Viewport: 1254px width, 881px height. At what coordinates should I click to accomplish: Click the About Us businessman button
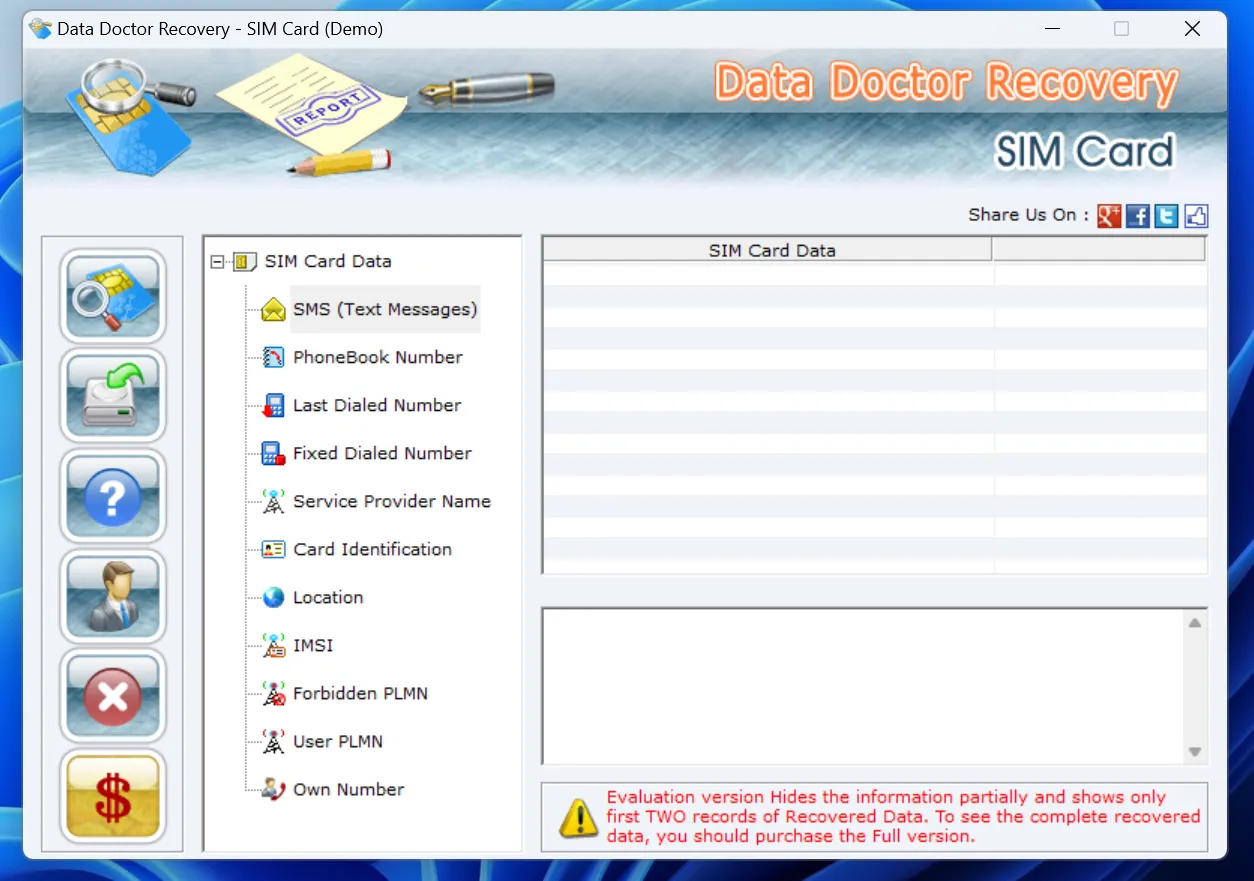(113, 596)
